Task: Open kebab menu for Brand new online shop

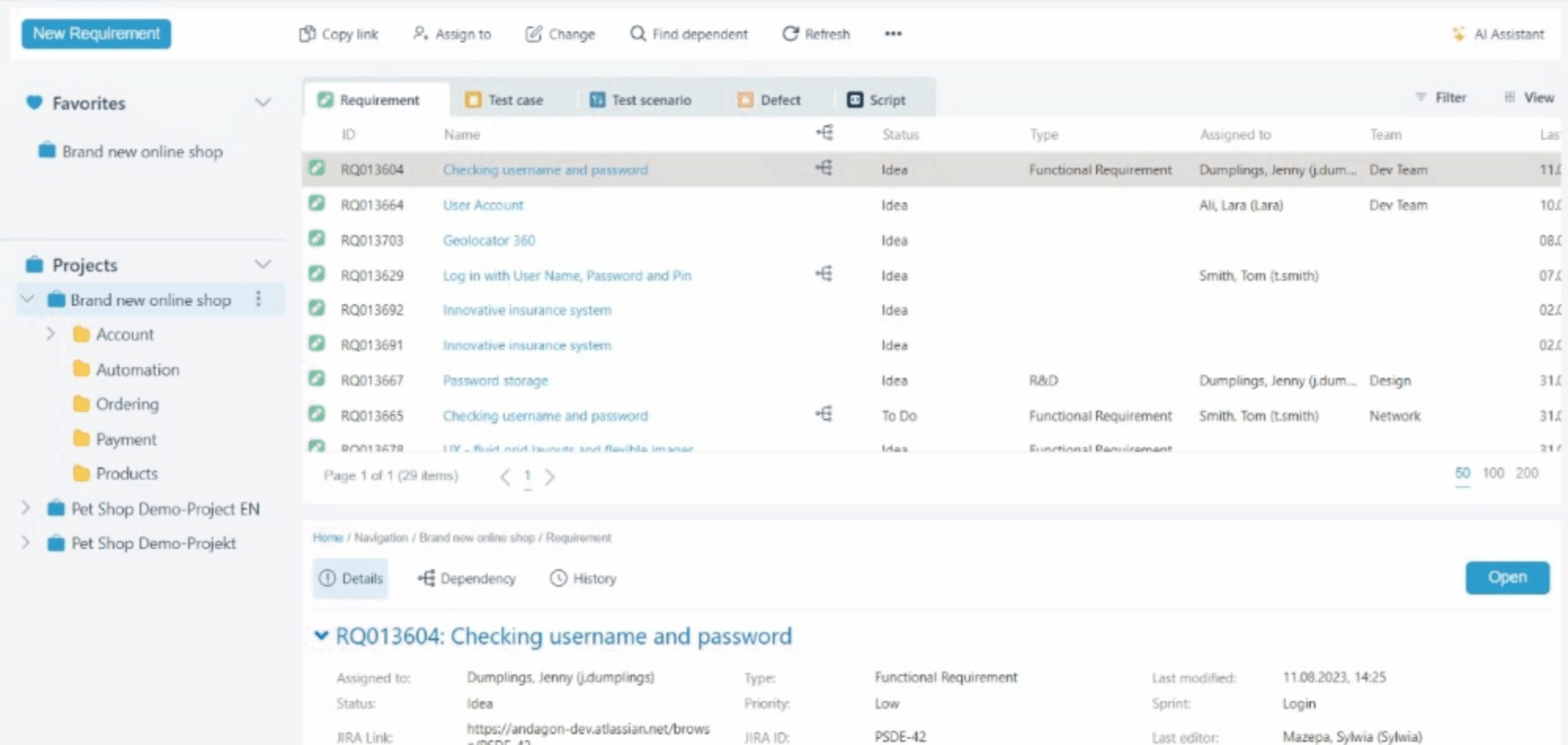Action: [x=258, y=299]
